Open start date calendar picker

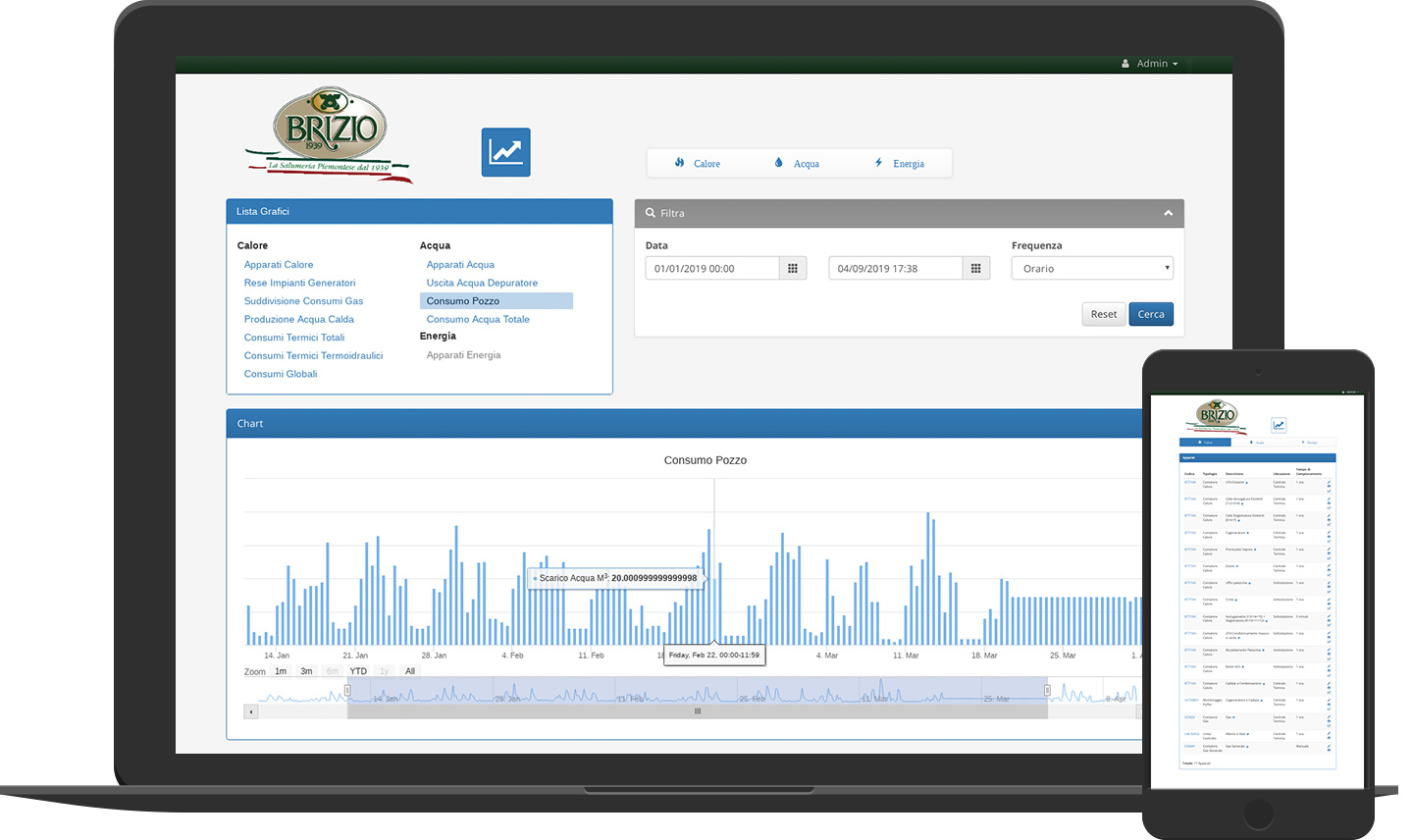(x=793, y=269)
